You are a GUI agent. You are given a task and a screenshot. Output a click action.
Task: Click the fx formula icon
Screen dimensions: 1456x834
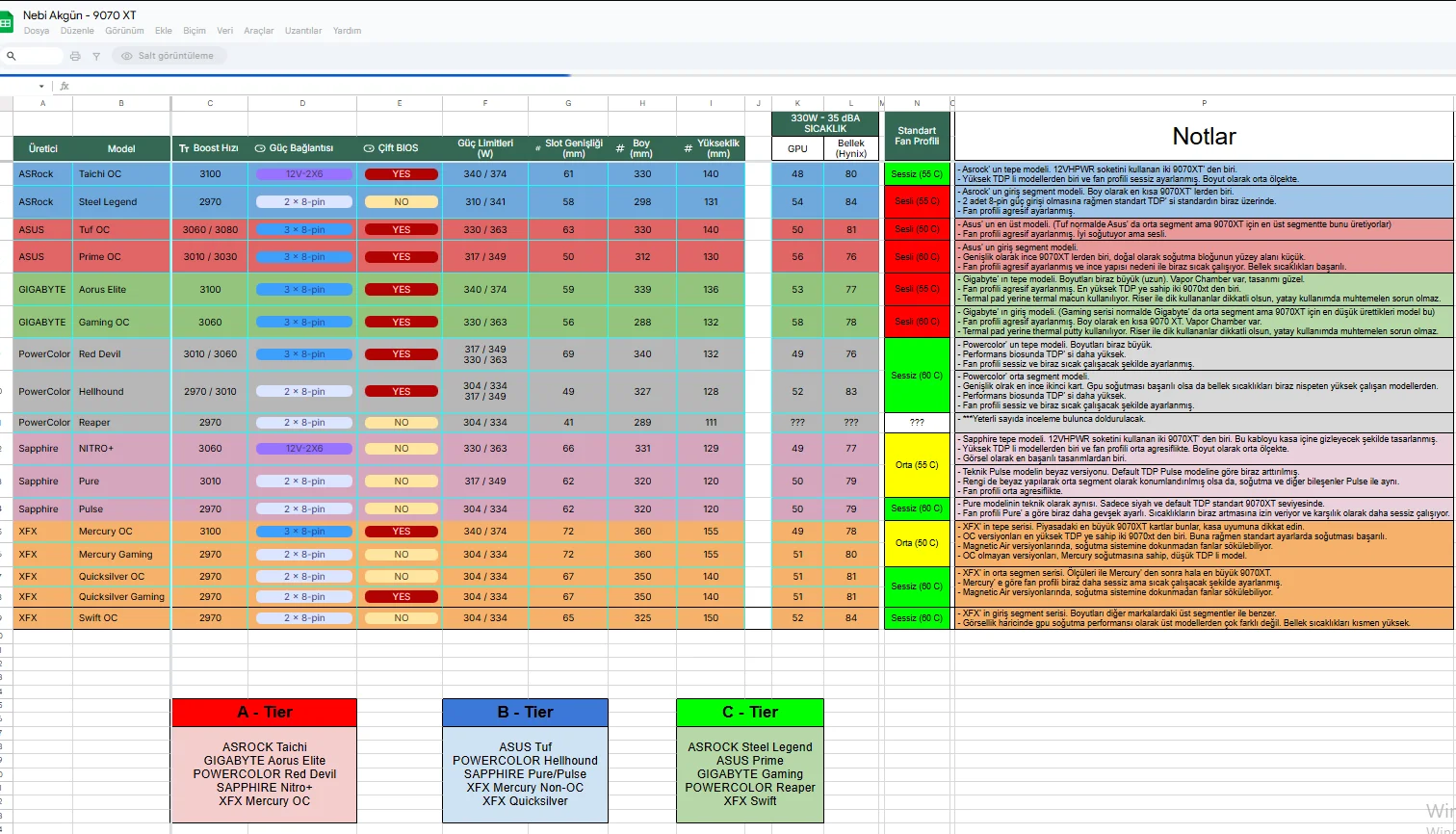click(65, 86)
